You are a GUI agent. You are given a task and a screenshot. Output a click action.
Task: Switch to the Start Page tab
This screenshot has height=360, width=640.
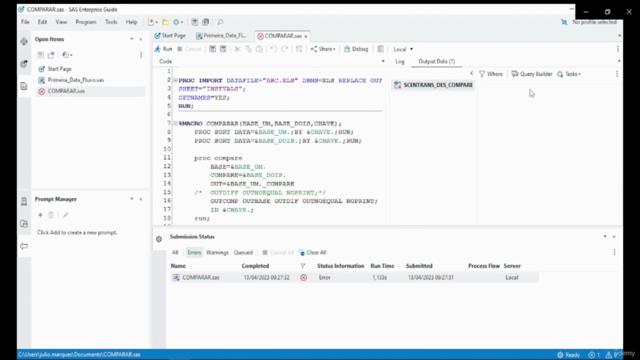[170, 36]
